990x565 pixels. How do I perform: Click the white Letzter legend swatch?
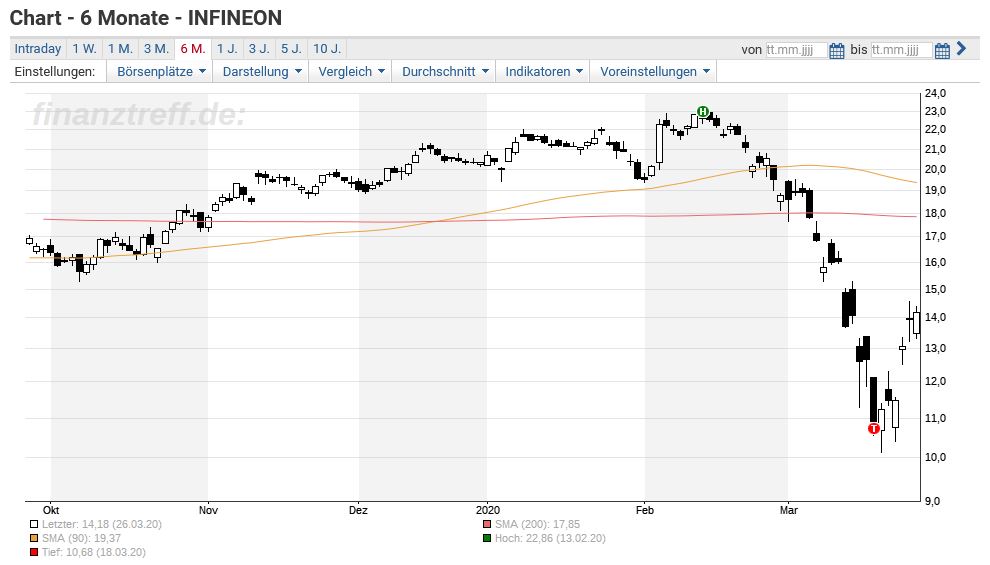[33, 524]
